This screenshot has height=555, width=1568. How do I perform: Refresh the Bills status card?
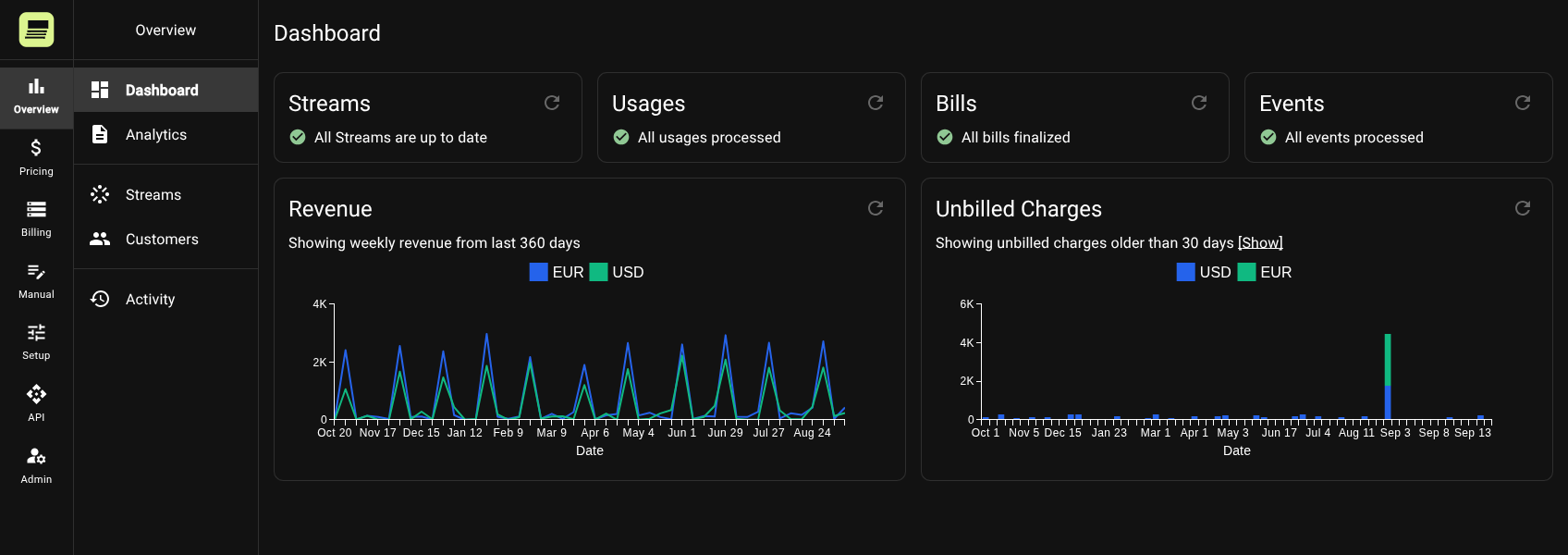[x=1199, y=103]
